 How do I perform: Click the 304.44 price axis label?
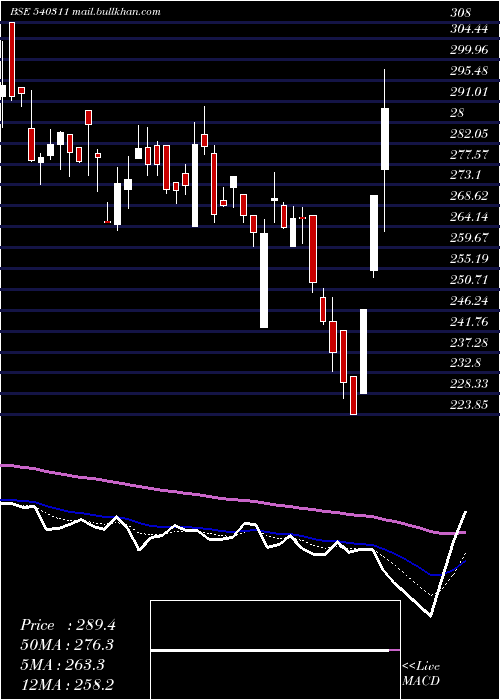[x=469, y=29]
